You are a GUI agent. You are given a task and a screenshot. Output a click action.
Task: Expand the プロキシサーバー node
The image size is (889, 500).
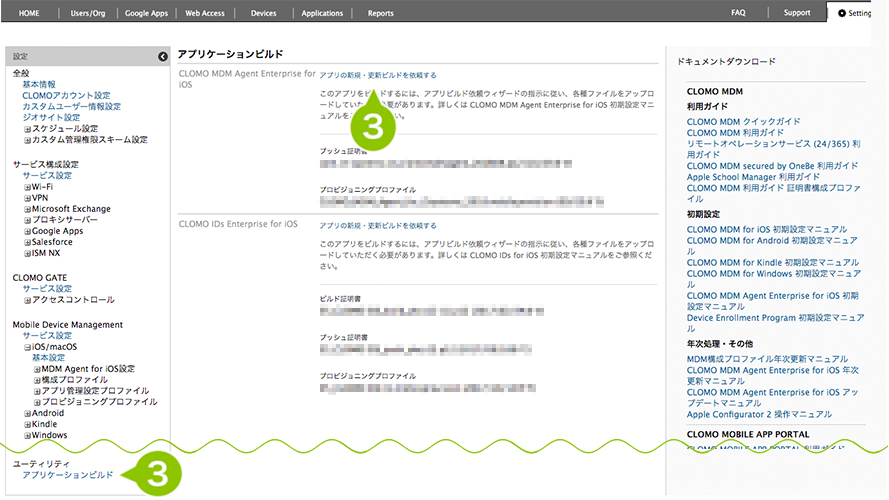[27, 221]
